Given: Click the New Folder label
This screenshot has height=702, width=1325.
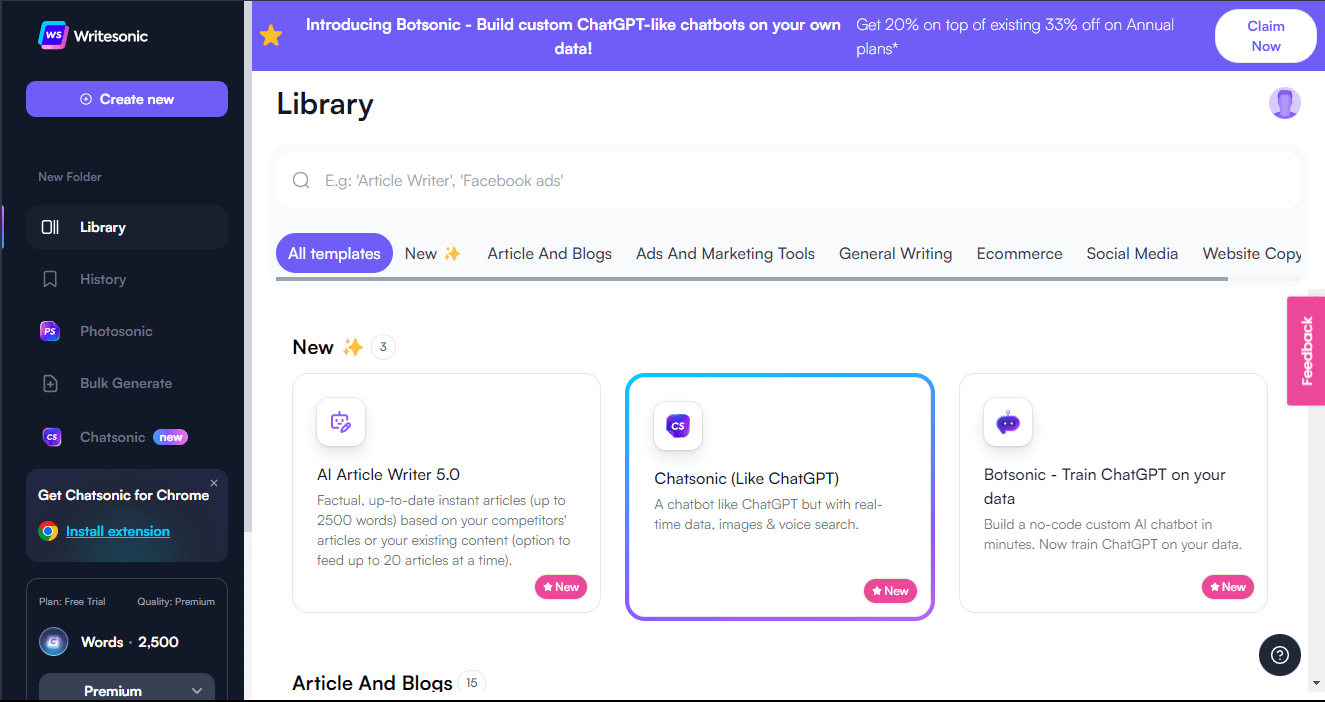Looking at the screenshot, I should tap(70, 177).
